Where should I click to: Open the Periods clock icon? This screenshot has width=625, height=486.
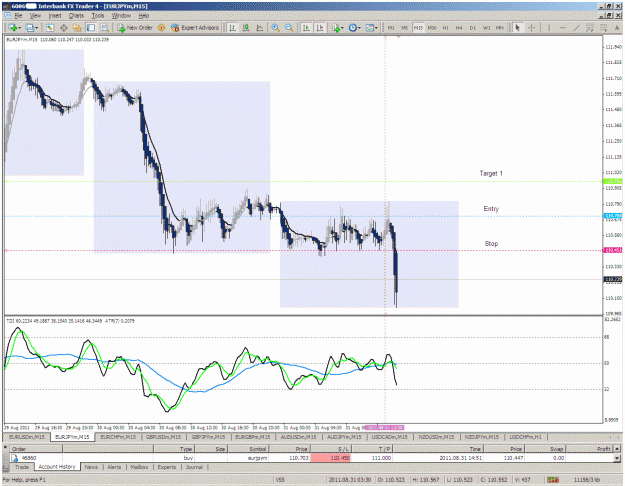(x=352, y=28)
